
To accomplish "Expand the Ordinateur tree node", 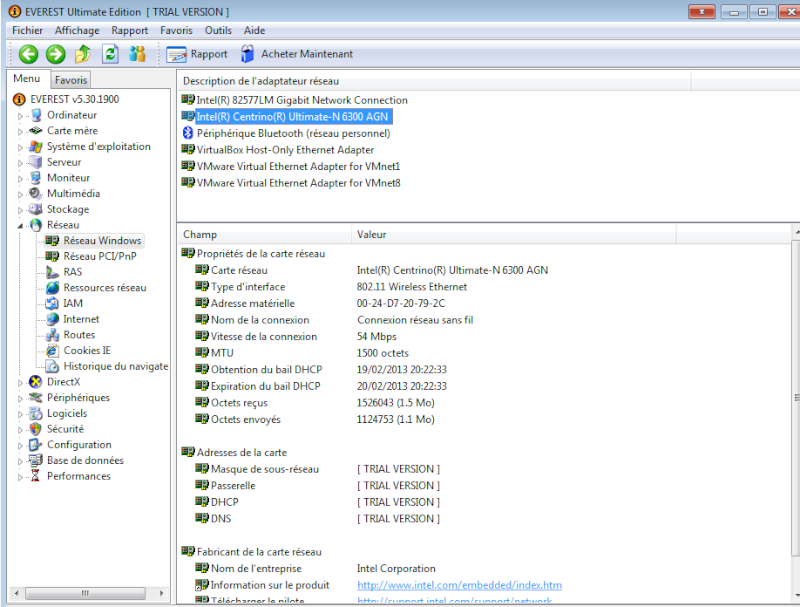I will tap(20, 116).
